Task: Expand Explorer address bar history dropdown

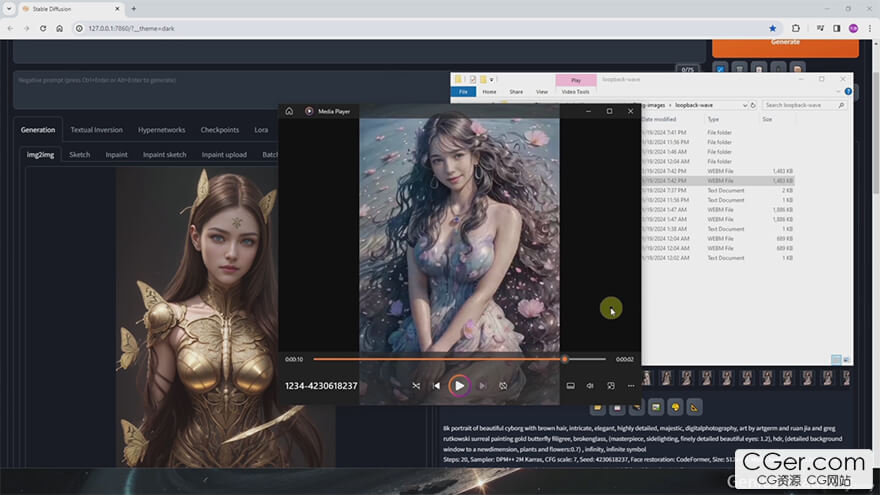Action: point(745,105)
